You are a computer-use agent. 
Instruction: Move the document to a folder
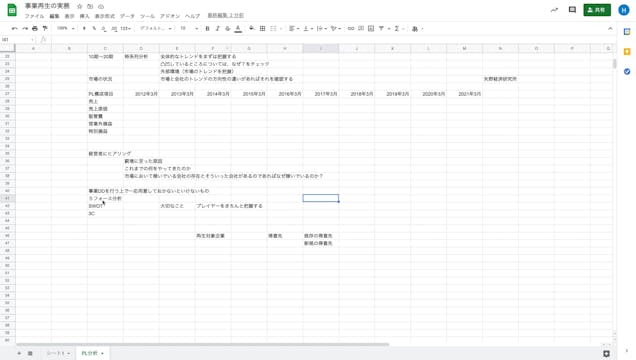tap(90, 6)
